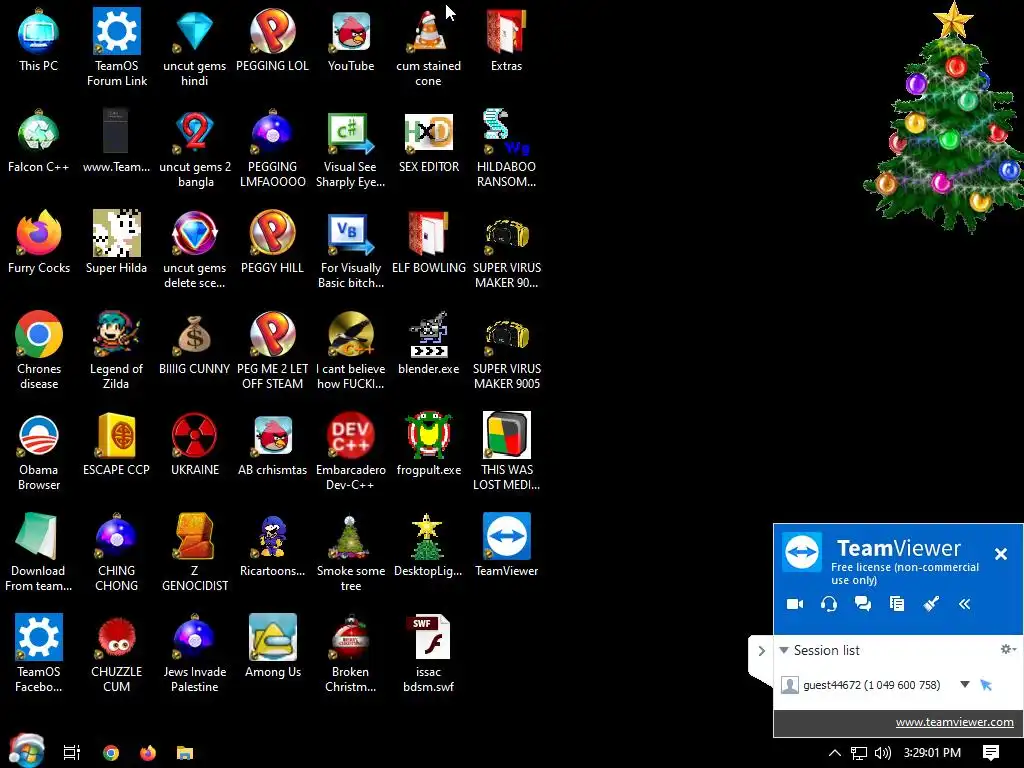Open the TeamViewer chat bubbles icon
1024x768 pixels.
(x=863, y=604)
